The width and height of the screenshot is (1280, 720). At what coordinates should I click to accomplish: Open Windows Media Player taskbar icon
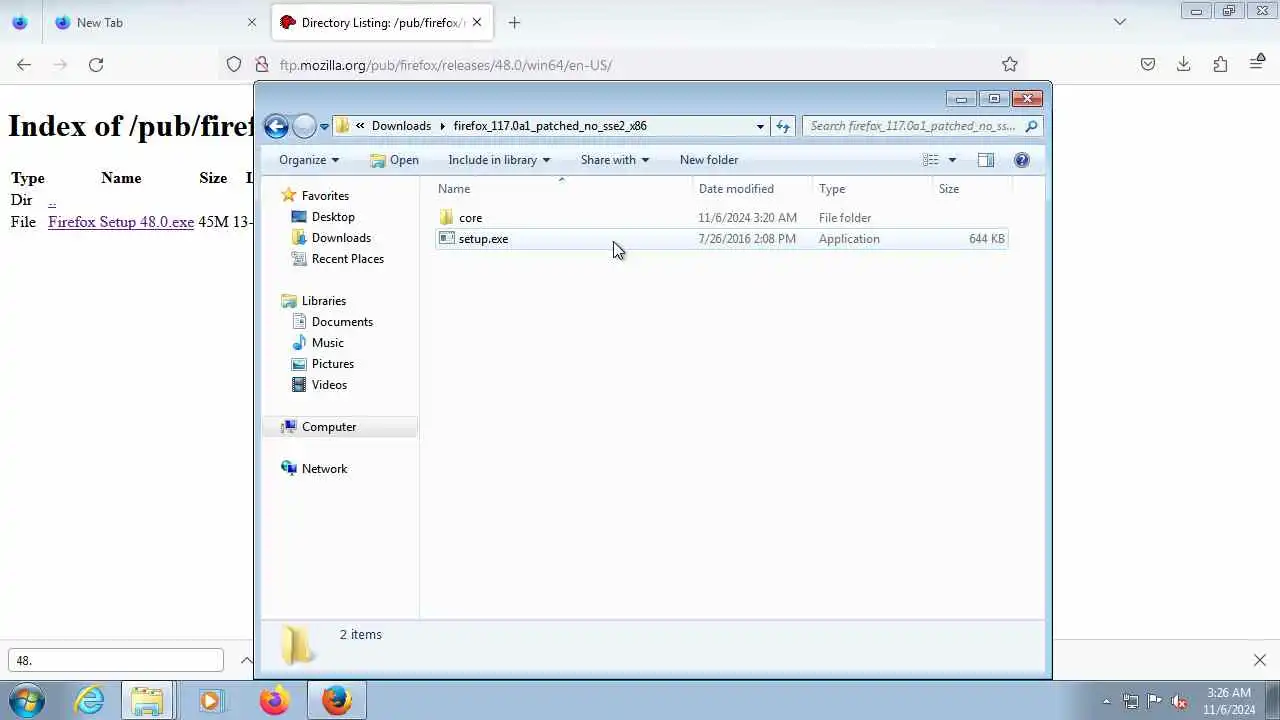point(210,701)
